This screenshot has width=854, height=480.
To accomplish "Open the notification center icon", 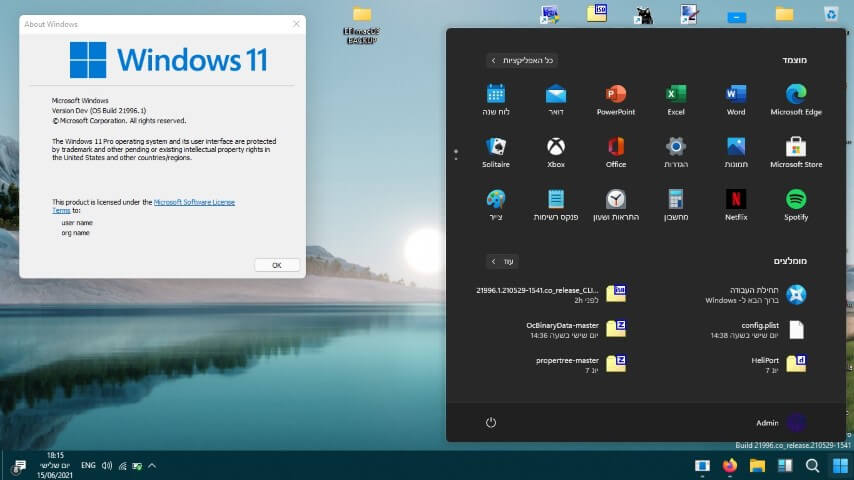I will [x=20, y=466].
